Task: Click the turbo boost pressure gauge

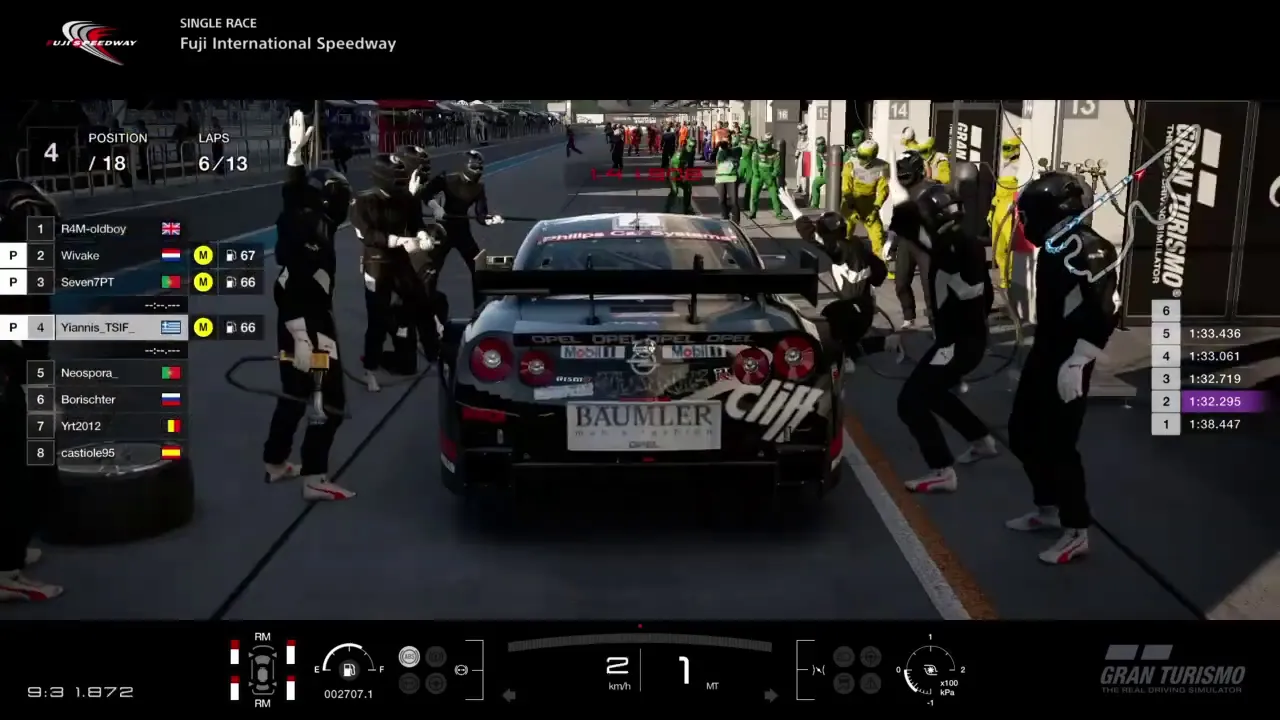Action: (x=930, y=669)
